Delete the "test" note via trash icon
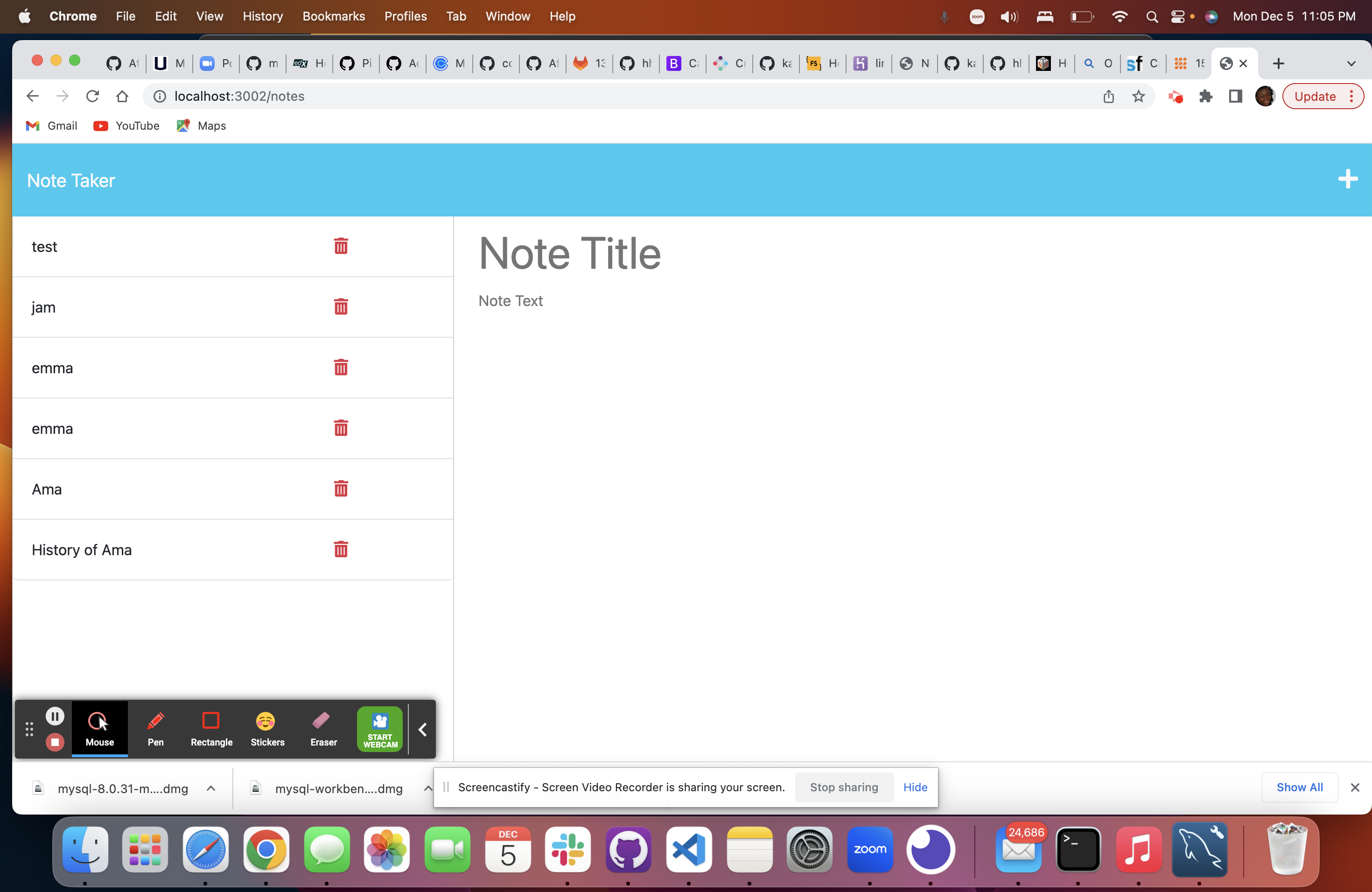The image size is (1372, 892). pyautogui.click(x=341, y=246)
